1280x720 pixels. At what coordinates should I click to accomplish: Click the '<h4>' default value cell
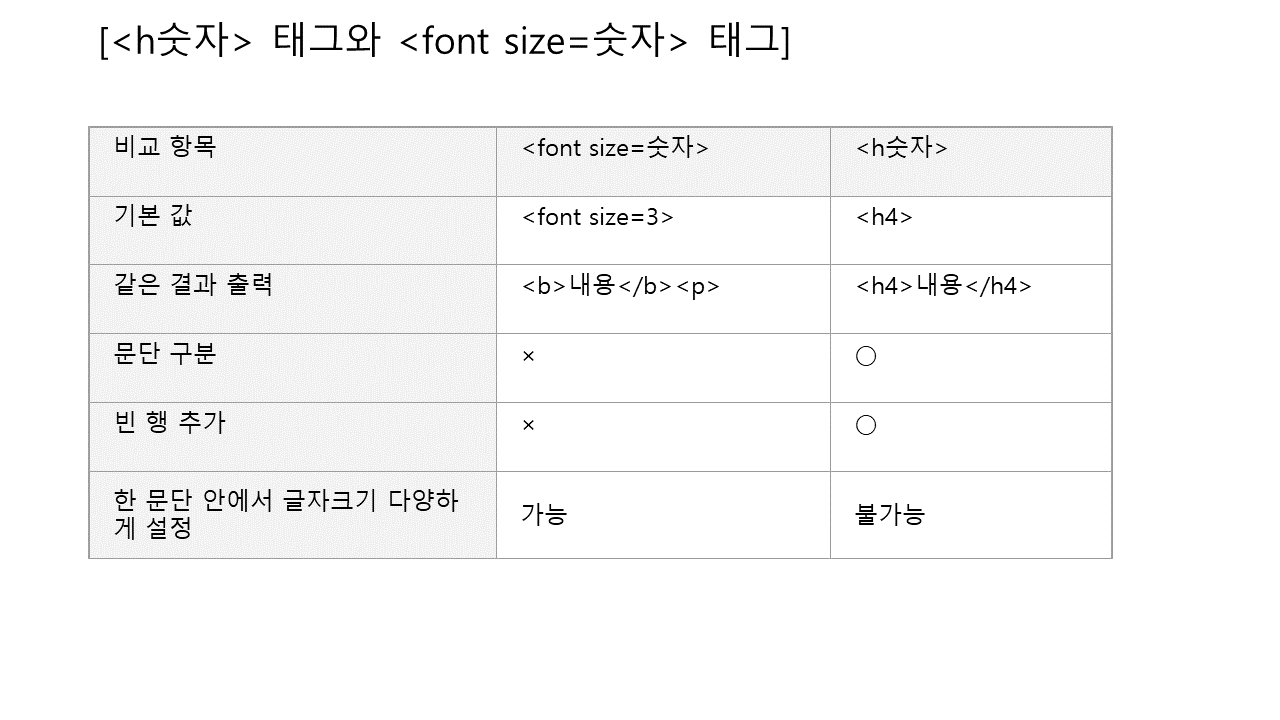[x=885, y=217]
